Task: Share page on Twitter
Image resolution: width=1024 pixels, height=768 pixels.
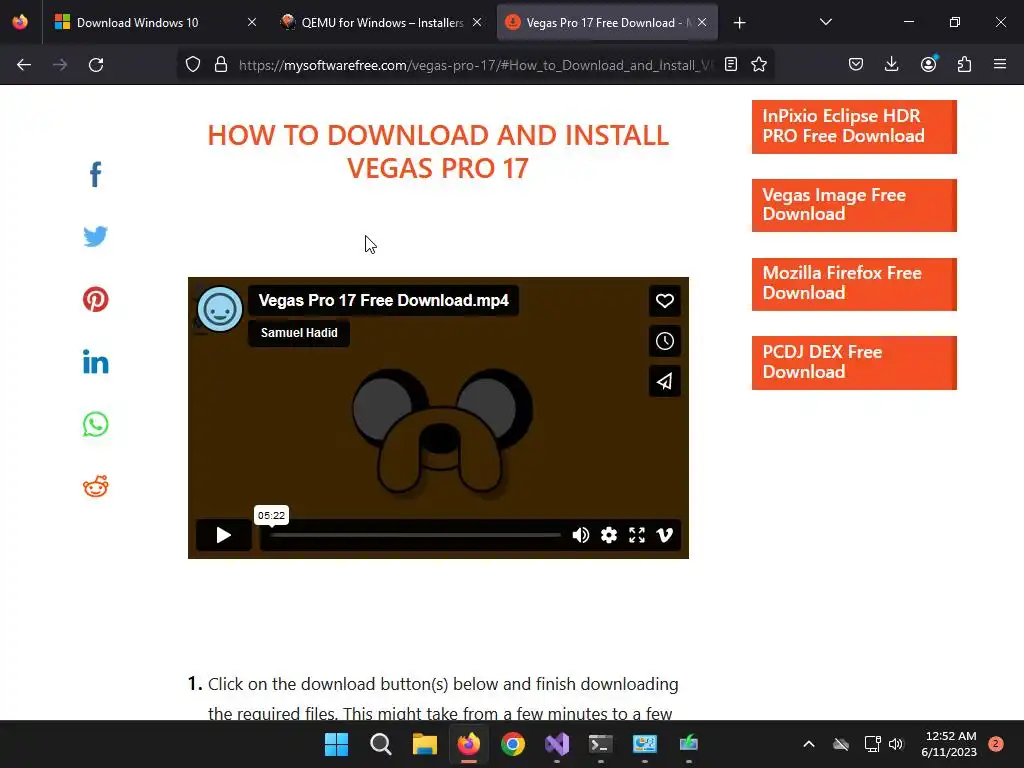Action: pos(95,236)
